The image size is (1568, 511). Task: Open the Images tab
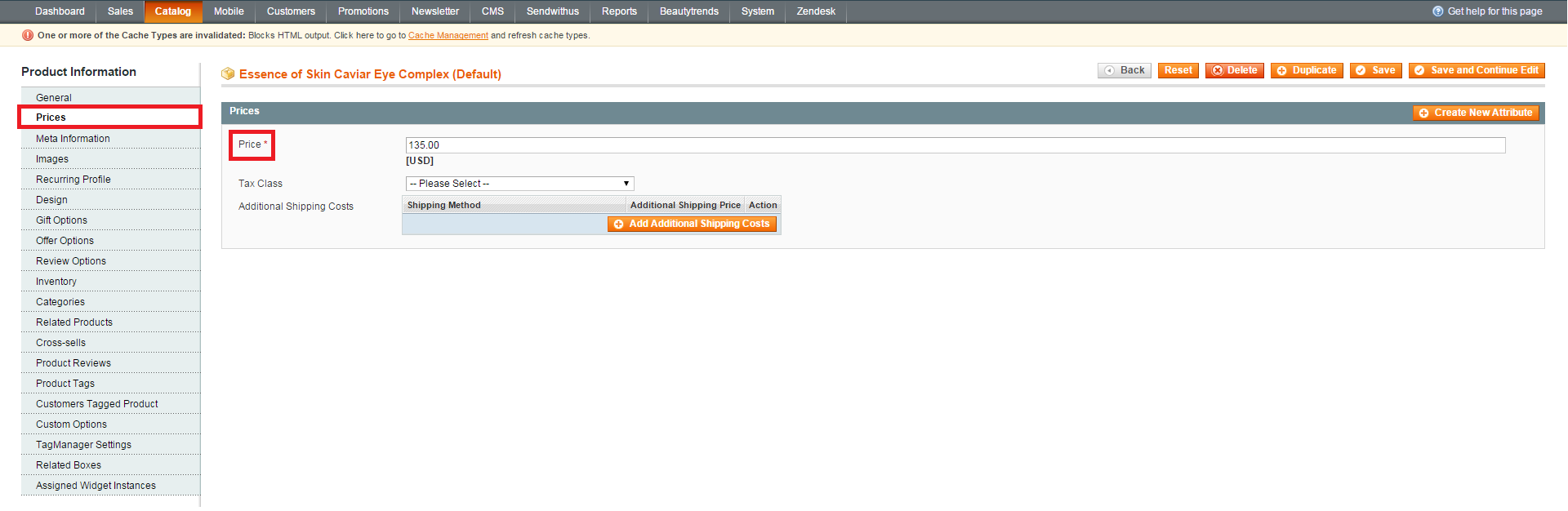point(110,159)
